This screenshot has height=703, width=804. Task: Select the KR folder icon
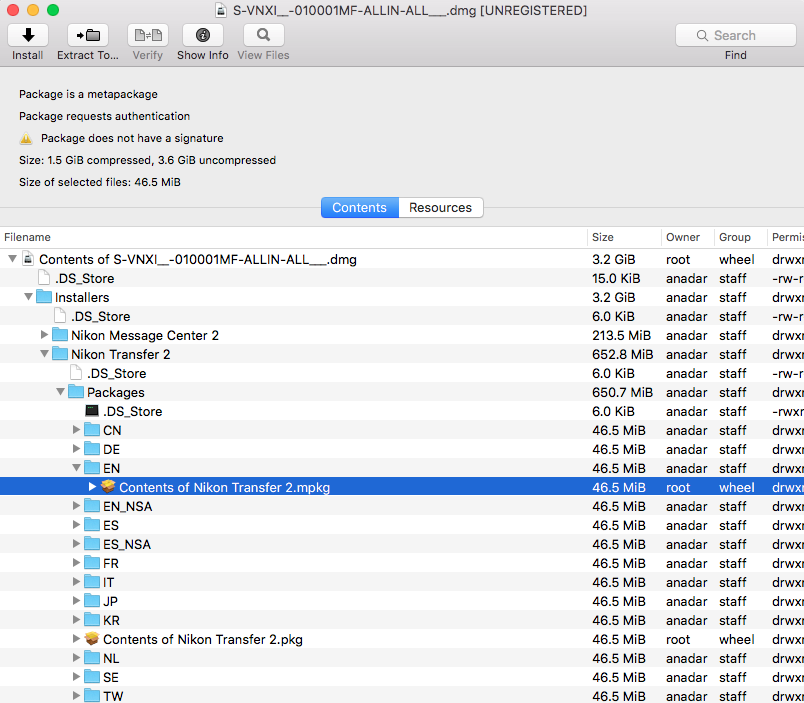point(92,619)
